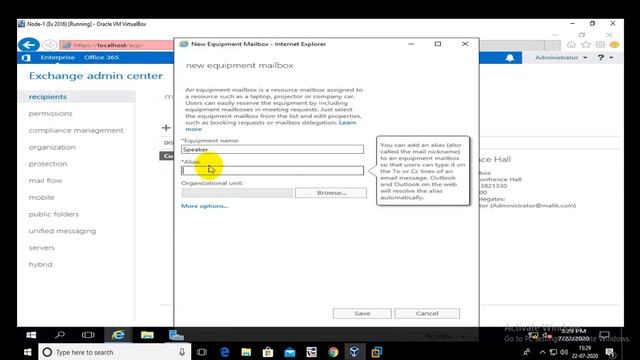This screenshot has width=640, height=360.
Task: Click the Internet Explorer back arrow button
Action: (29, 44)
